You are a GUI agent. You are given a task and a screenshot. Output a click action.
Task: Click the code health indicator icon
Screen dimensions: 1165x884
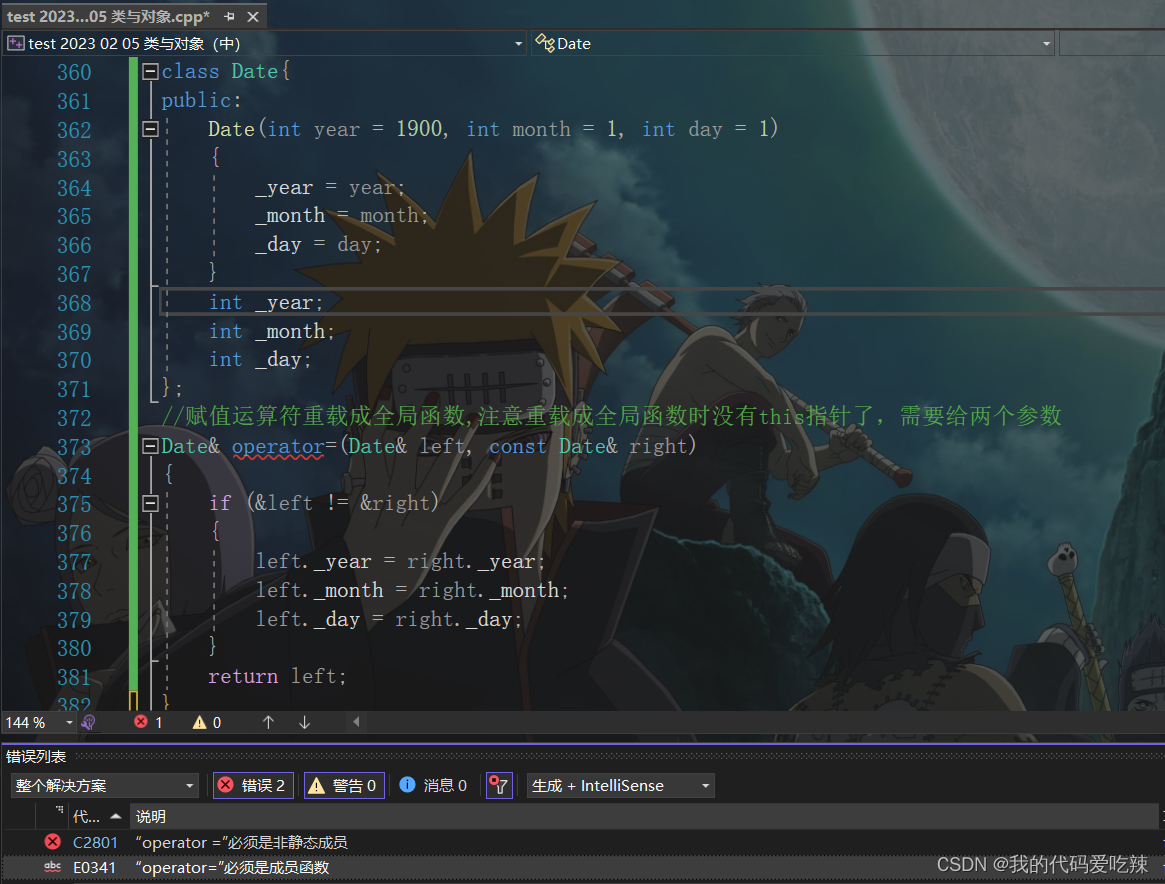pyautogui.click(x=88, y=722)
